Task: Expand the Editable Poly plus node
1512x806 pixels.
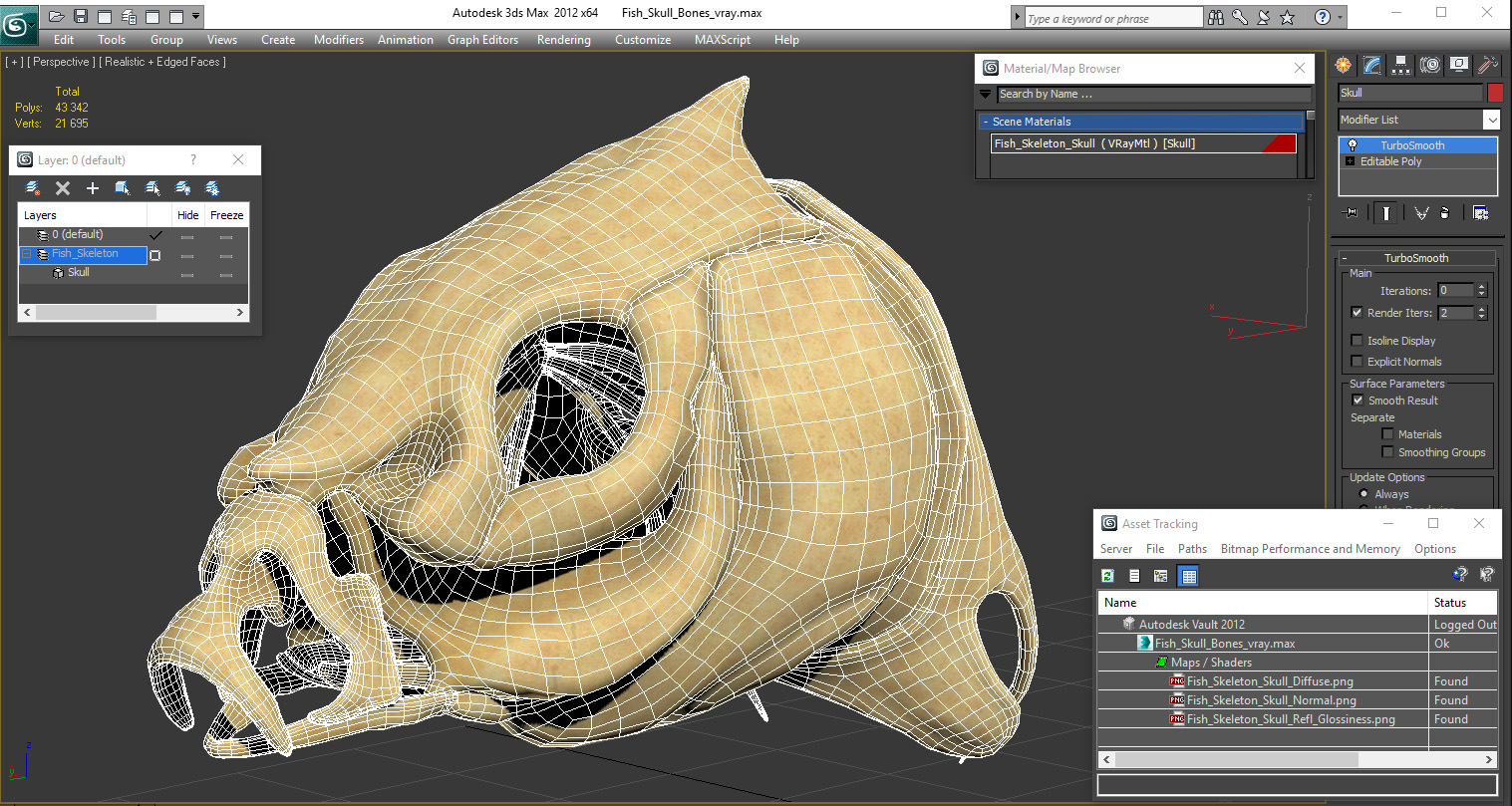Action: (x=1351, y=161)
